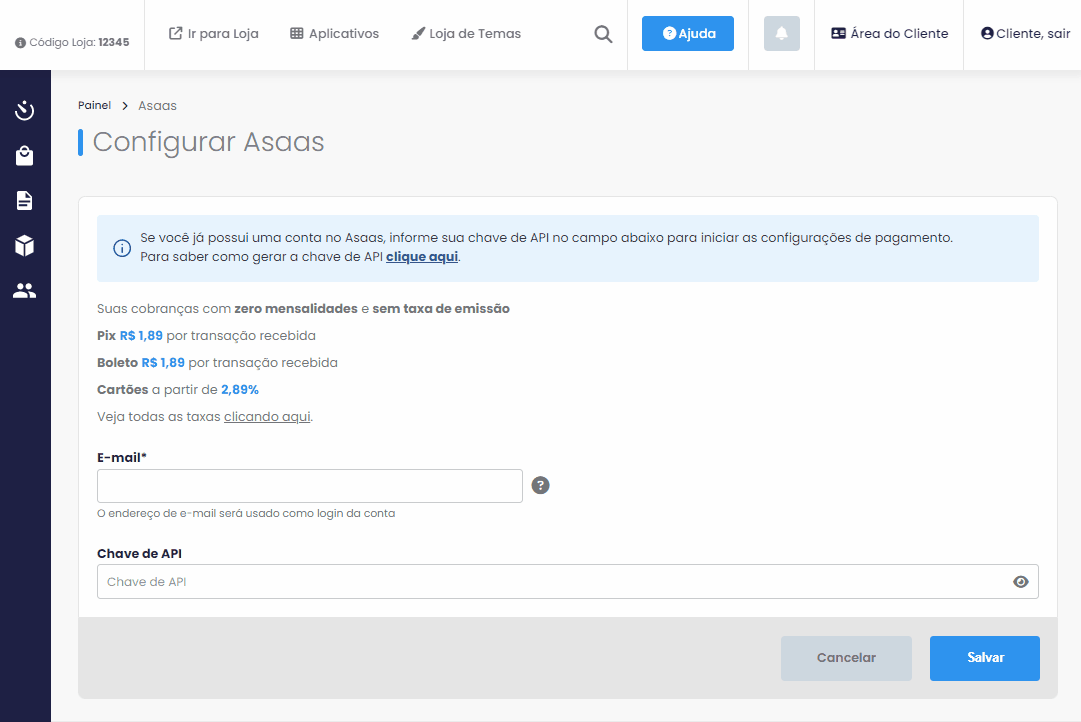1081x722 pixels.
Task: Open the document page sidebar icon
Action: (24, 201)
